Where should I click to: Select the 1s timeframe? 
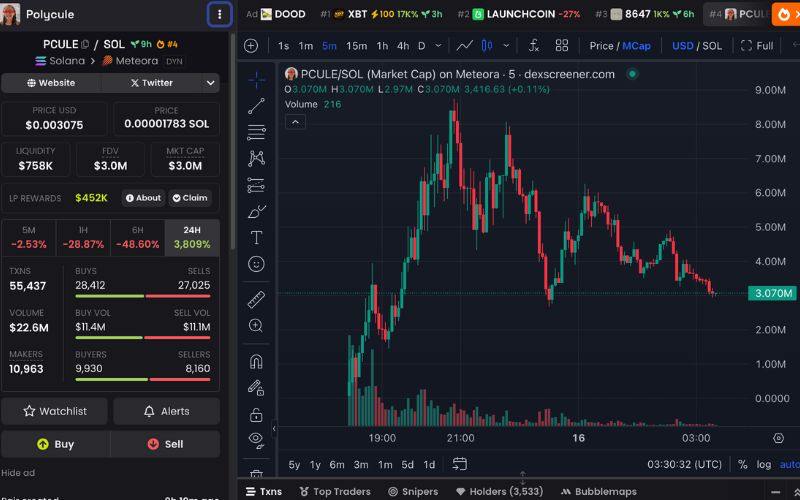pos(284,46)
